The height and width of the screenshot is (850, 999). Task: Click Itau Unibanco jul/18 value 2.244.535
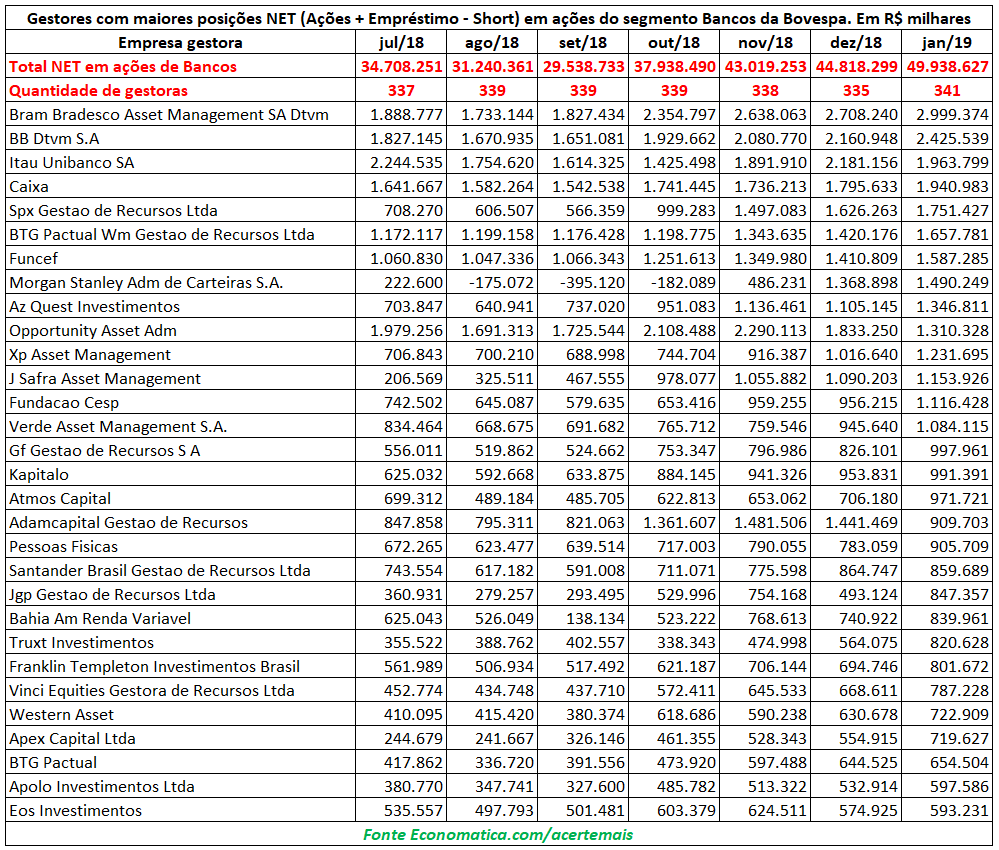tap(406, 162)
